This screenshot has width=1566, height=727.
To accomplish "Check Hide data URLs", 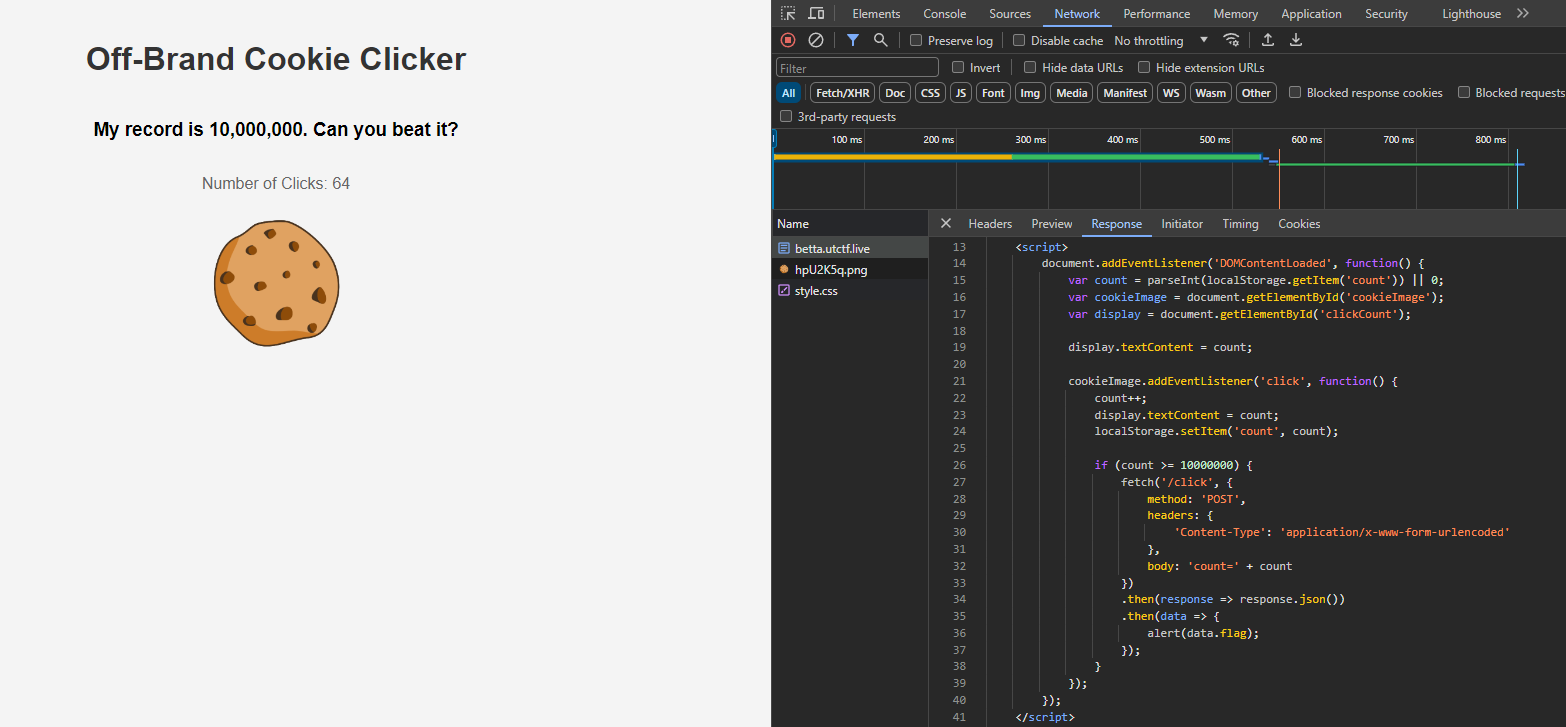I will pyautogui.click(x=1030, y=68).
